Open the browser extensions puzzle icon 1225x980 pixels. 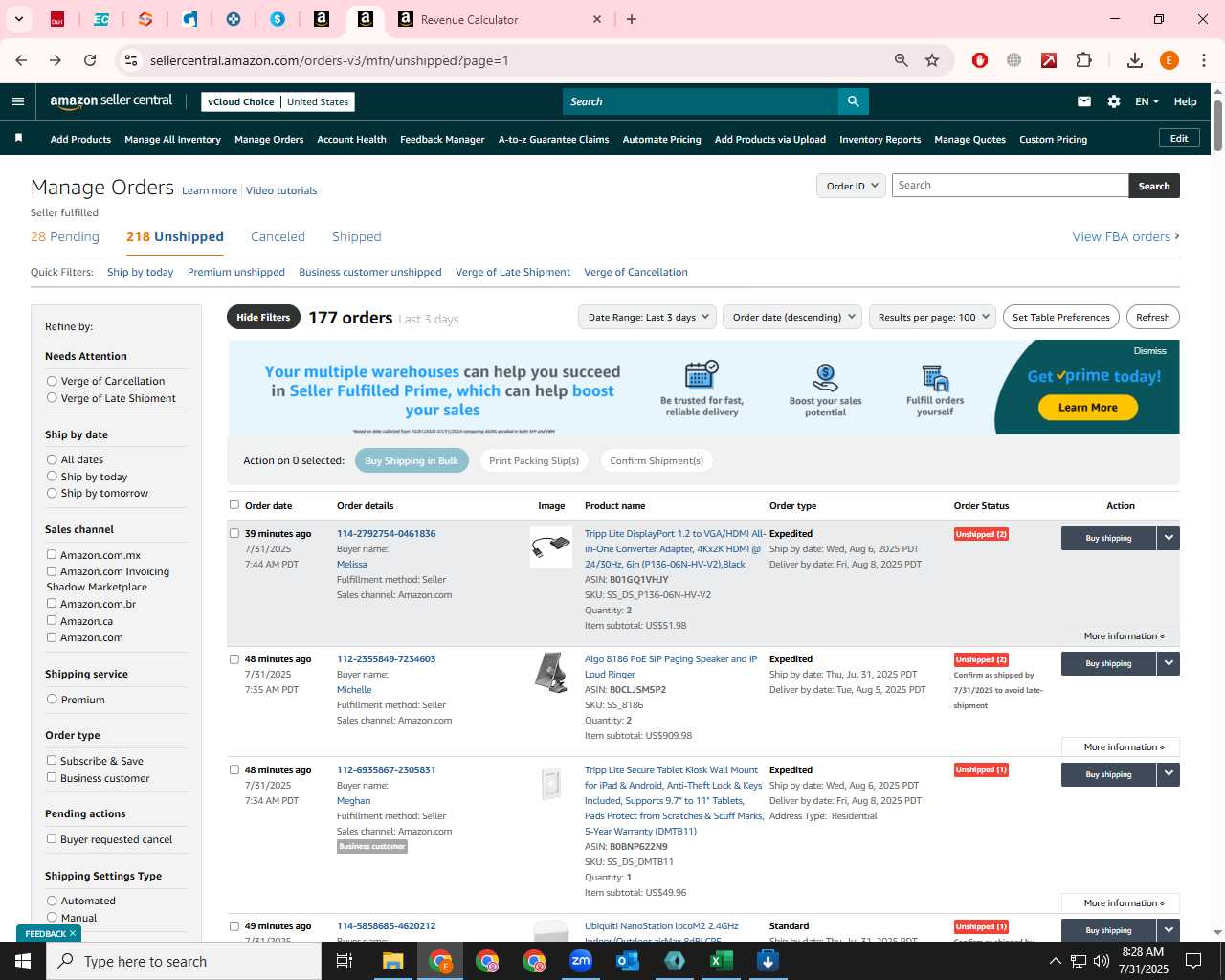tap(1083, 60)
